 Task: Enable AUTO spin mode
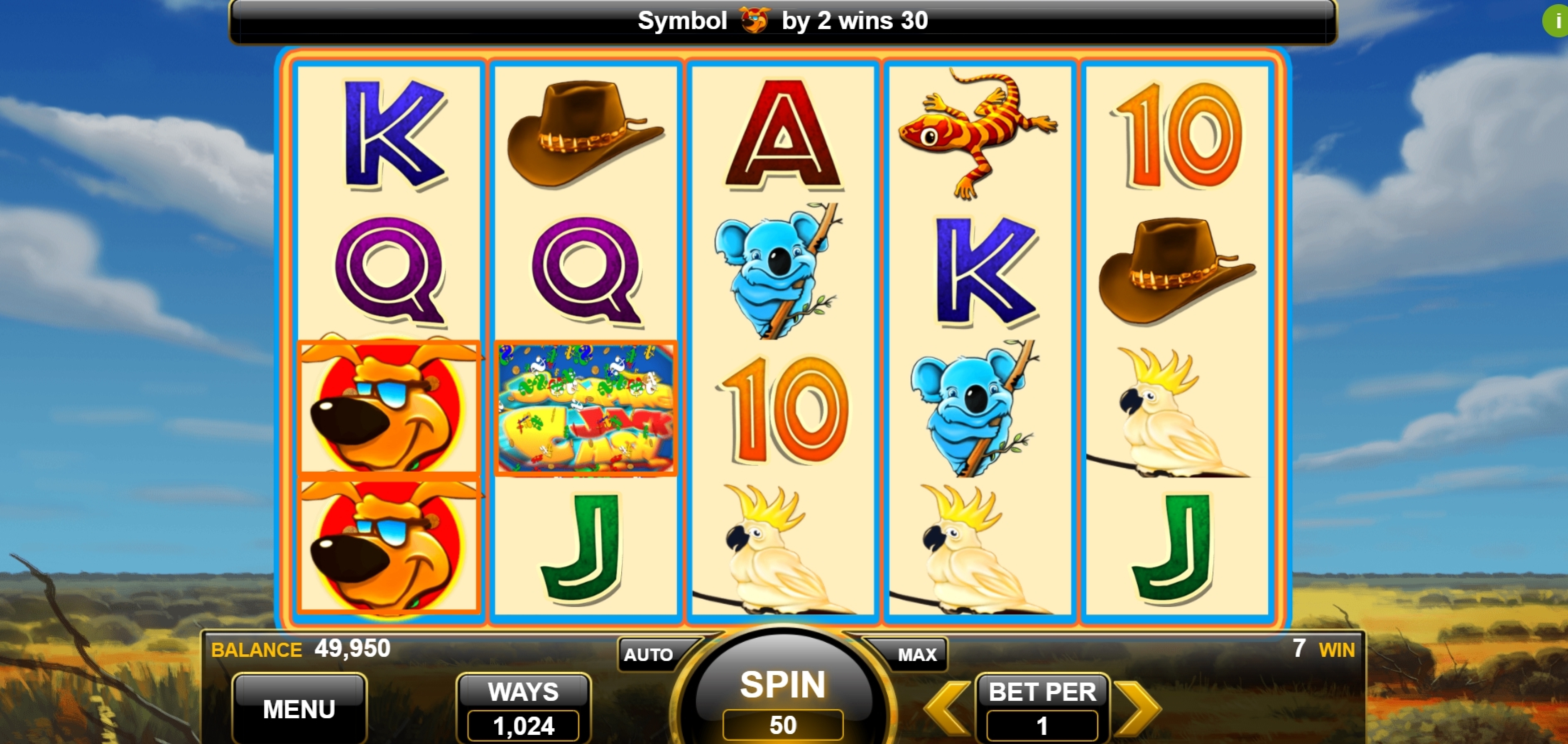coord(649,654)
